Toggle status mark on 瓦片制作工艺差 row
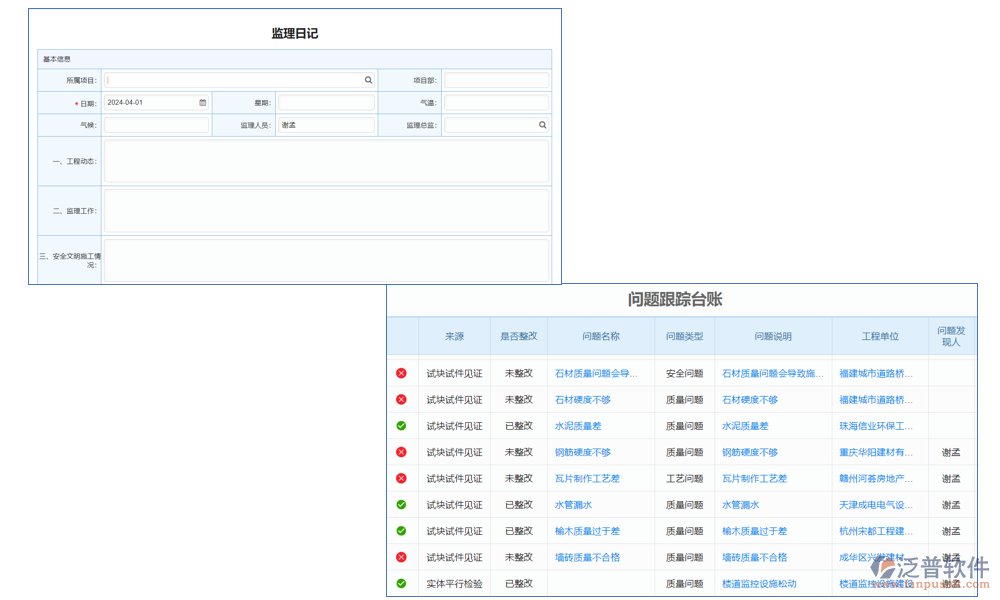This screenshot has width=1000, height=600. pos(401,478)
